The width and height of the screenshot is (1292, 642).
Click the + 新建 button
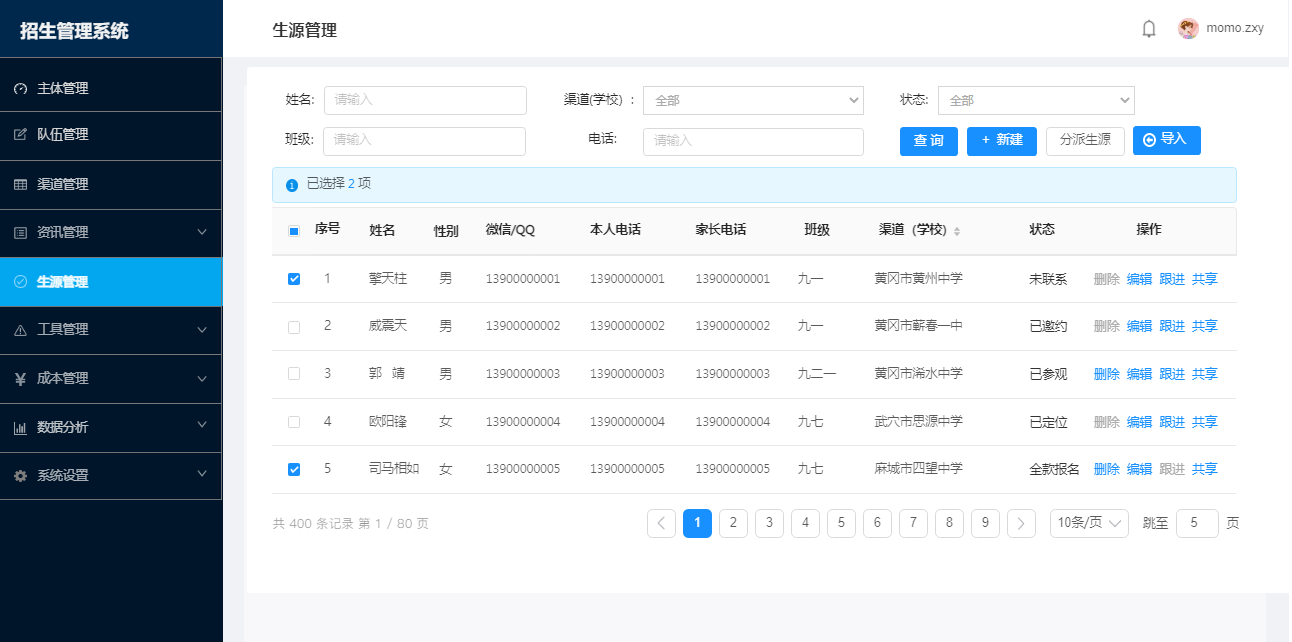pyautogui.click(x=1002, y=141)
